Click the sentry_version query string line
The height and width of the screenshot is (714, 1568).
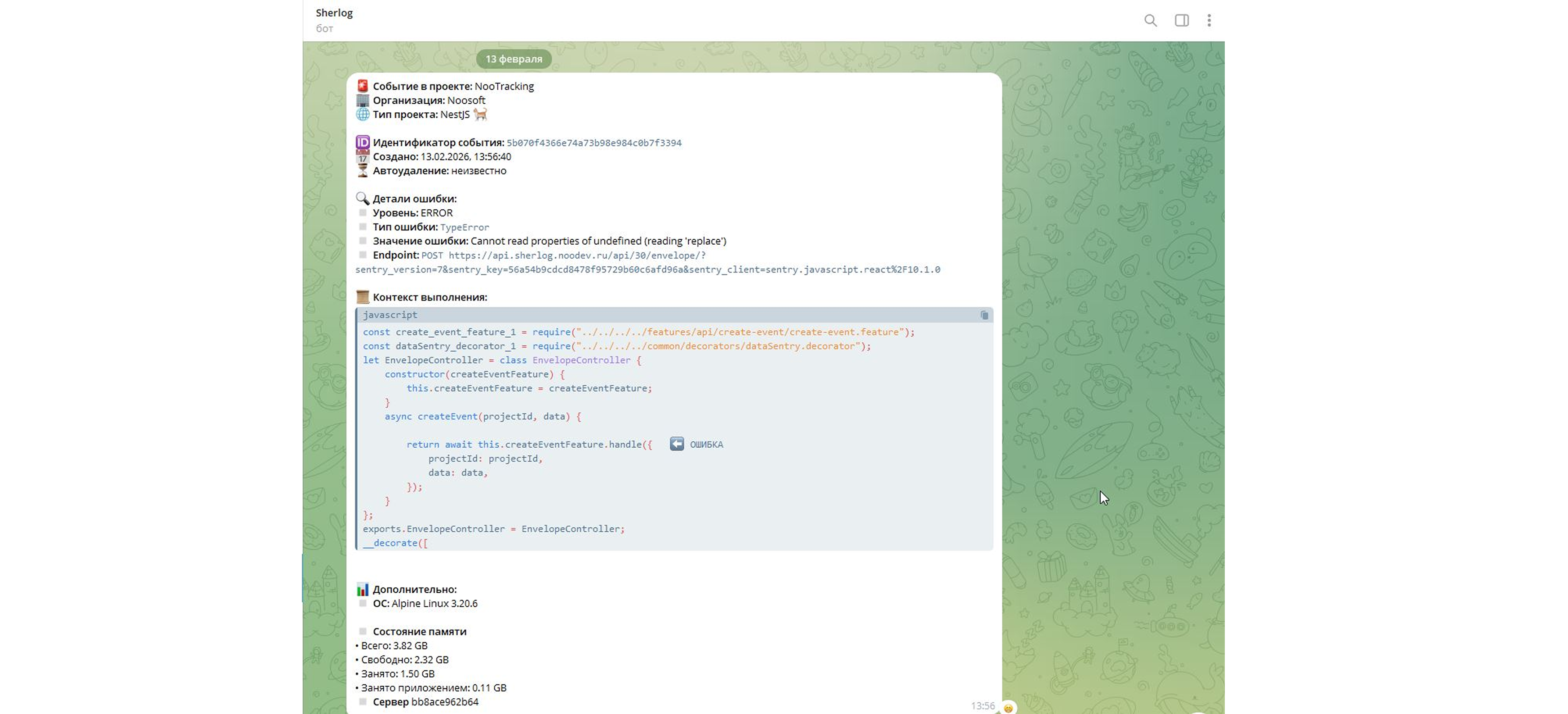[x=647, y=269]
